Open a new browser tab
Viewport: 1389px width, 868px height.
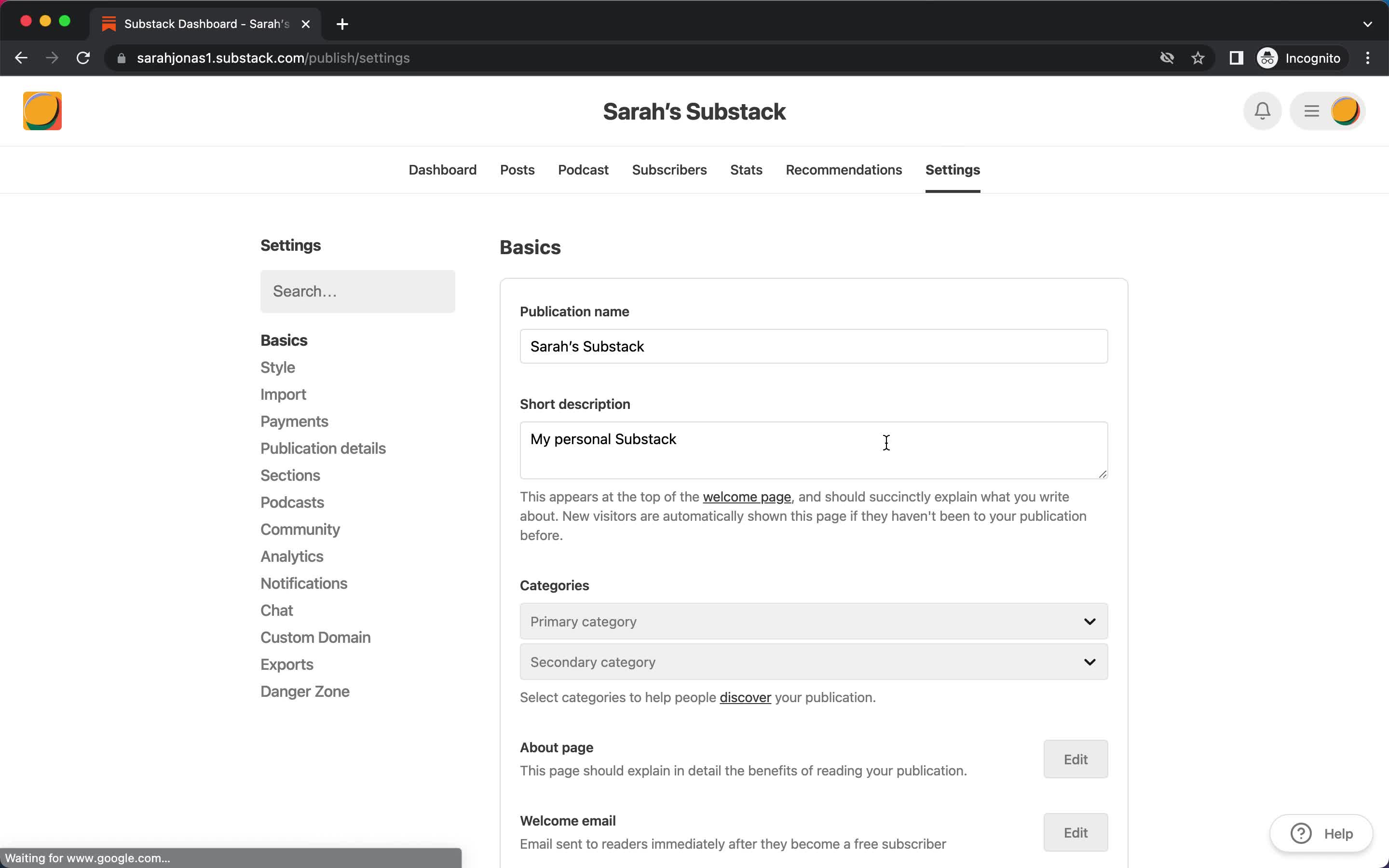coord(342,24)
